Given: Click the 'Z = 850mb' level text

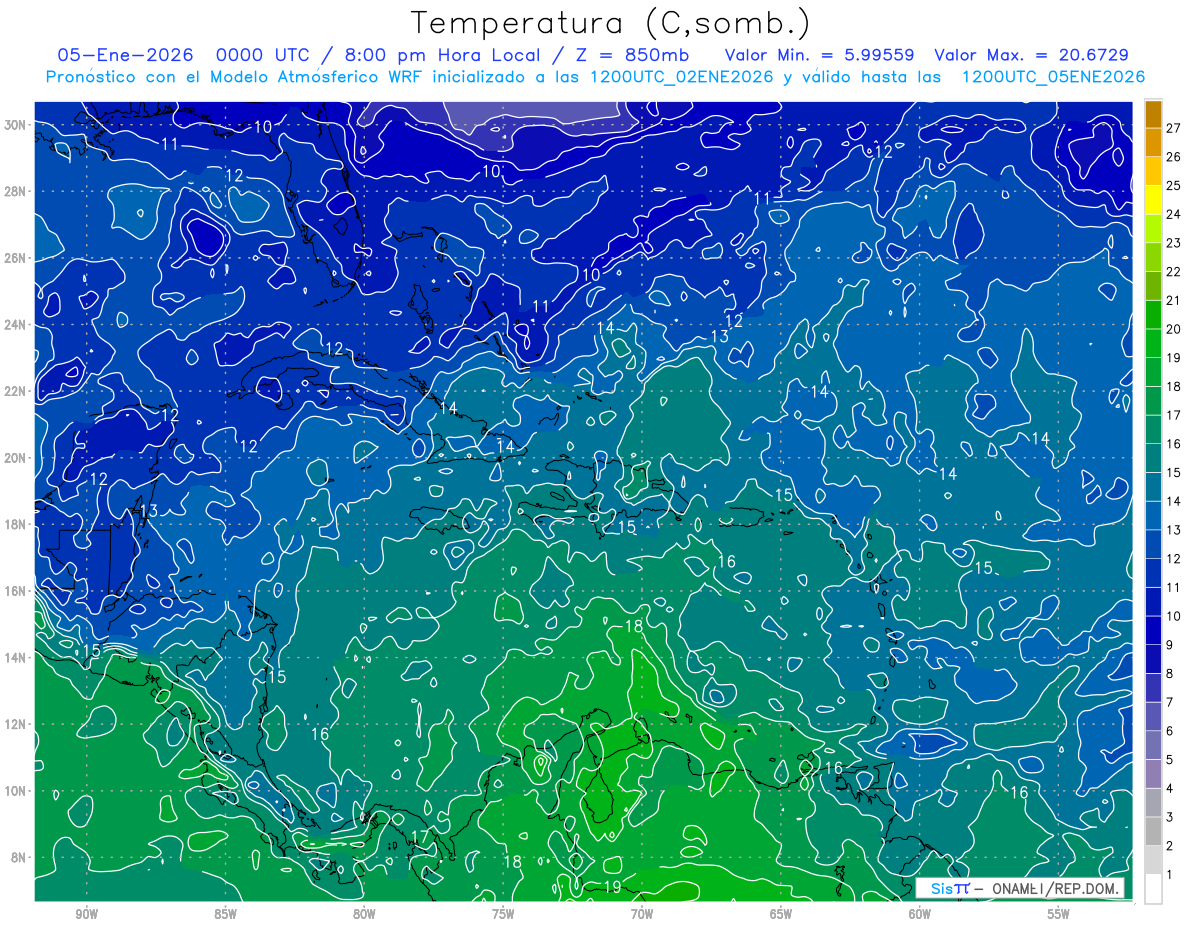Looking at the screenshot, I should pyautogui.click(x=630, y=55).
